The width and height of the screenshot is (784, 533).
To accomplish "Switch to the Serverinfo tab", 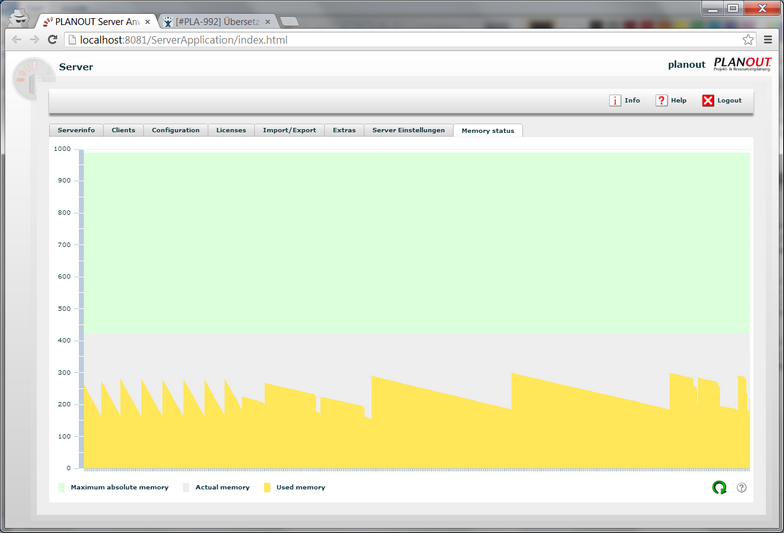I will point(76,130).
